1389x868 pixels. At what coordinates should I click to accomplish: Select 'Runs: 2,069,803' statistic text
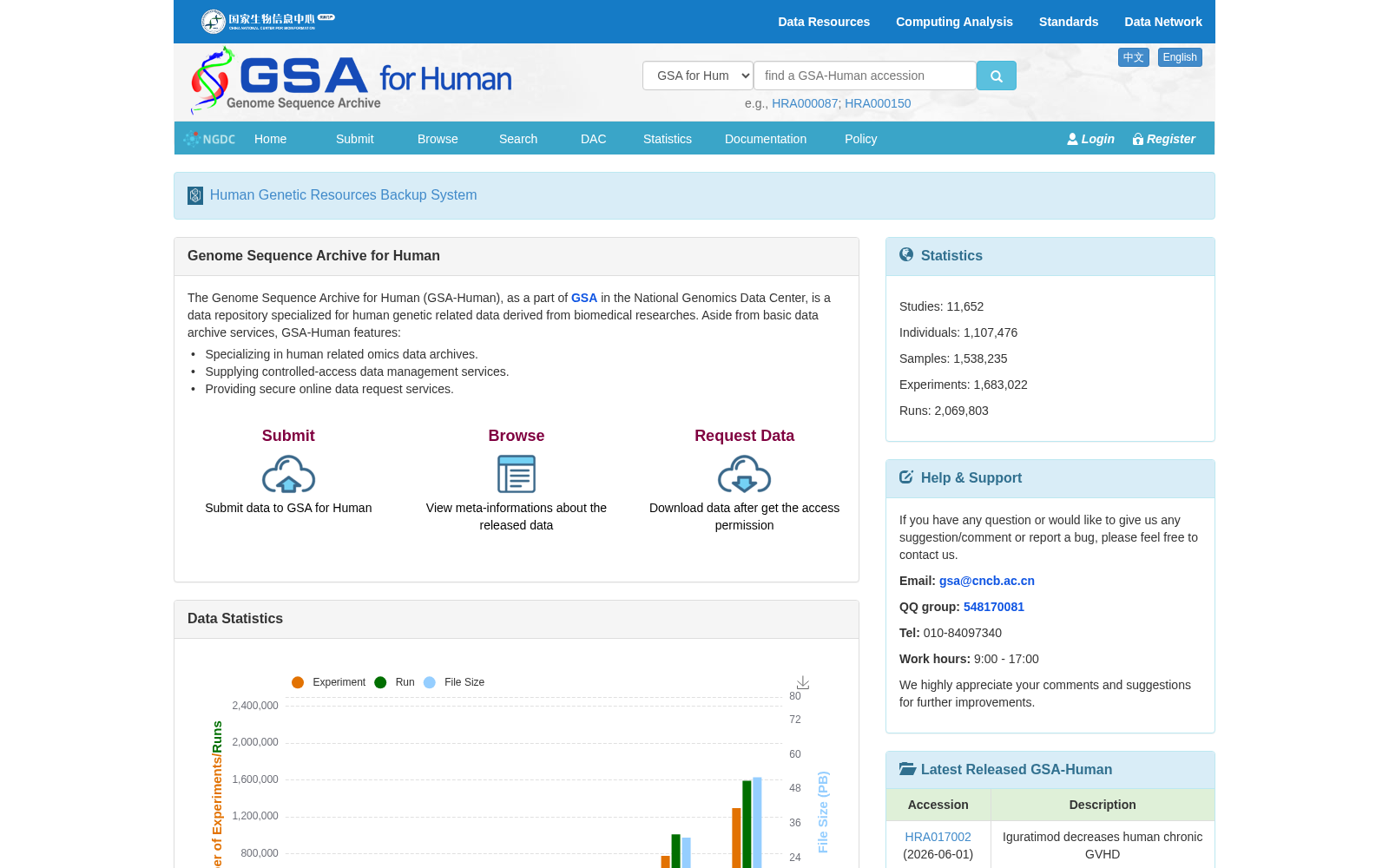click(x=944, y=411)
